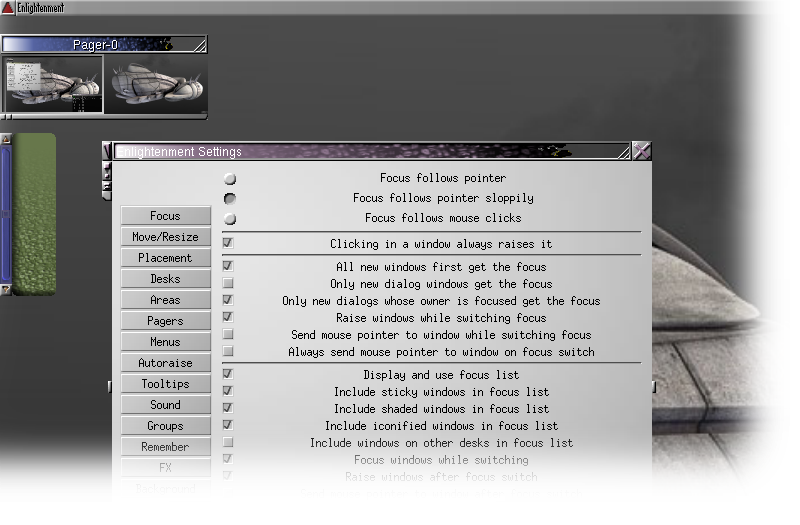Click the Pager-0 title bar resize icon

pos(200,45)
